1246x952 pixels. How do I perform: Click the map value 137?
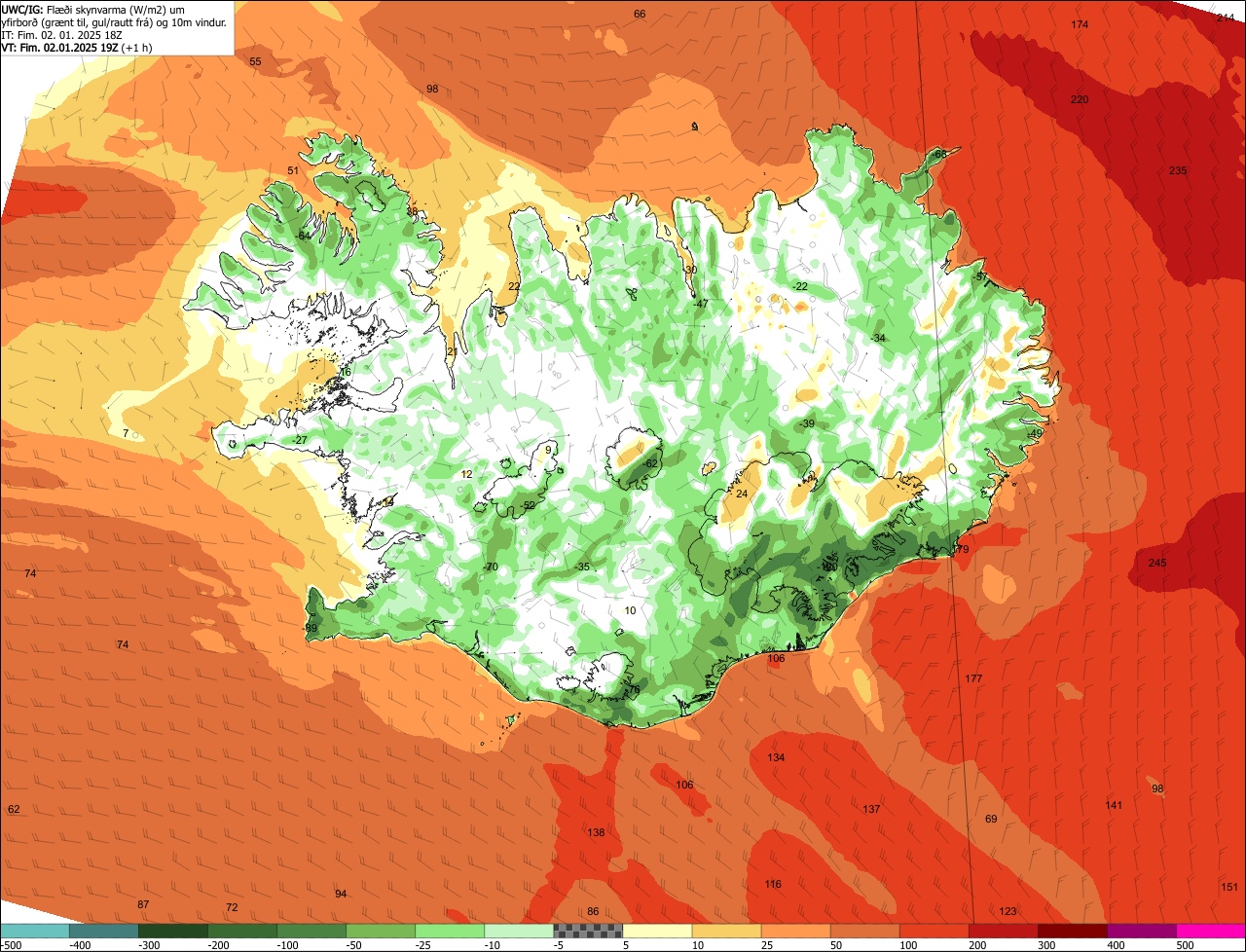pyautogui.click(x=871, y=809)
